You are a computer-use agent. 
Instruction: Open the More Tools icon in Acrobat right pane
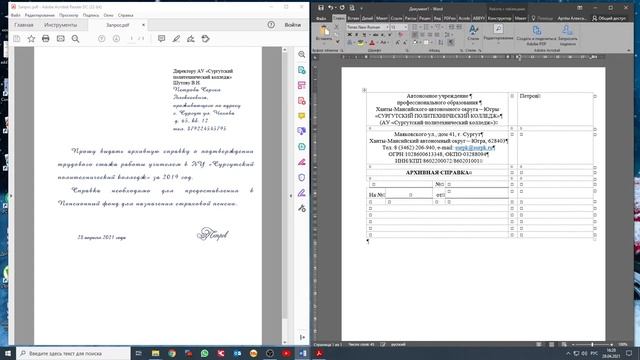coord(302,209)
